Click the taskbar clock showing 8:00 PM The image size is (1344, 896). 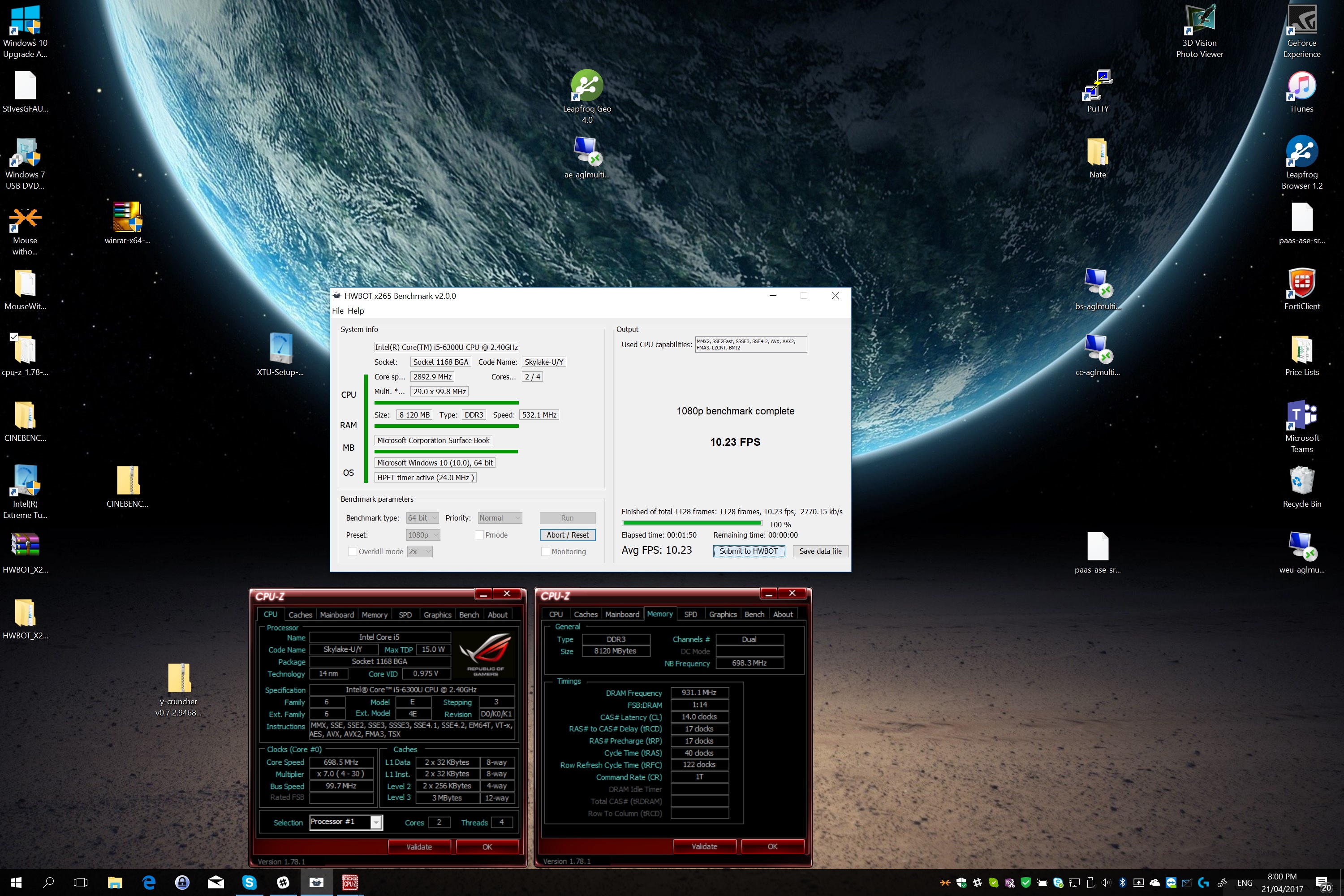click(1282, 882)
